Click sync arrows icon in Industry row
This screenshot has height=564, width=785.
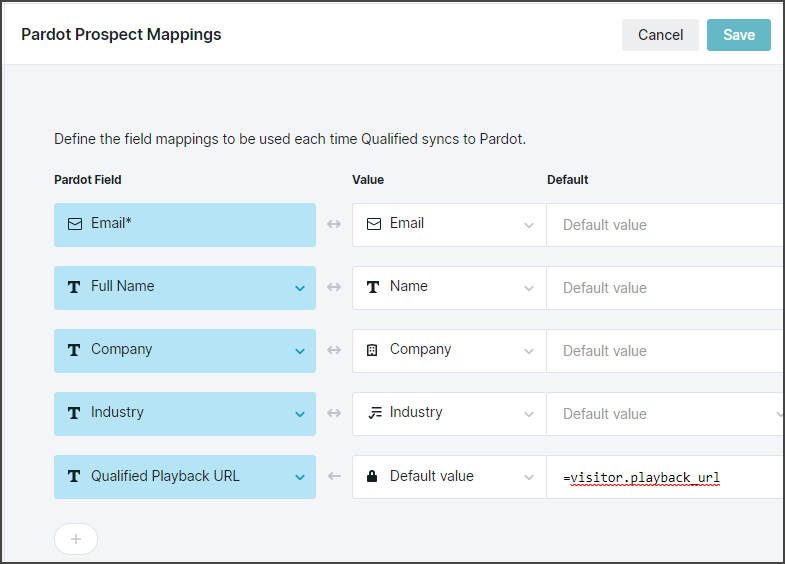pos(334,413)
